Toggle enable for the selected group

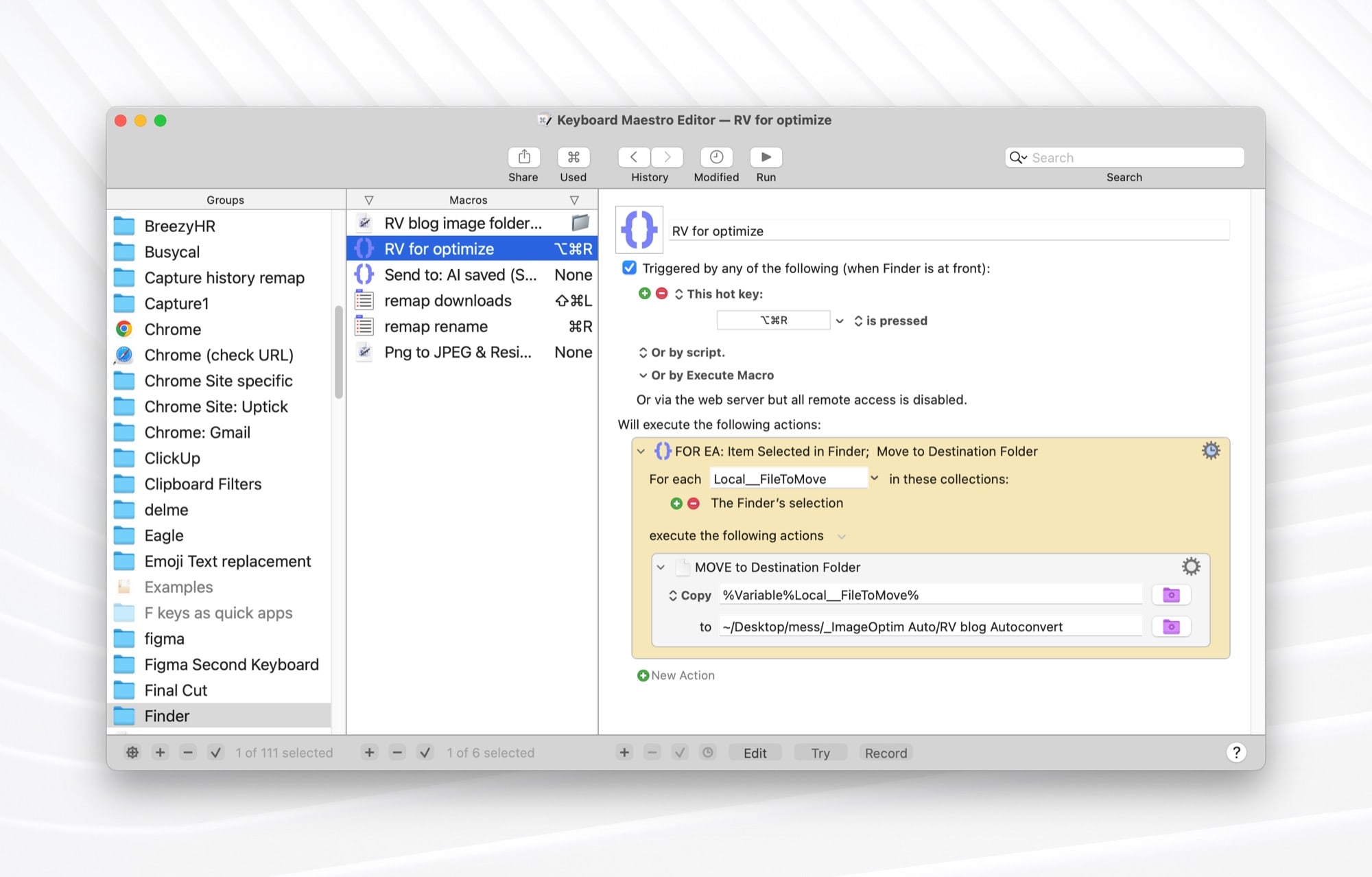pos(215,753)
